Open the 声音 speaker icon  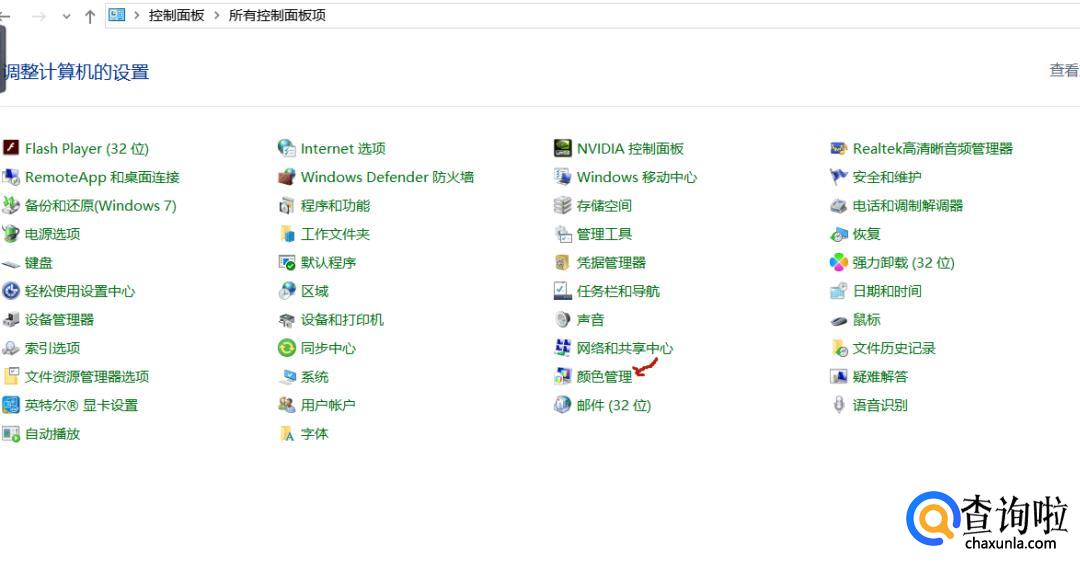click(562, 320)
